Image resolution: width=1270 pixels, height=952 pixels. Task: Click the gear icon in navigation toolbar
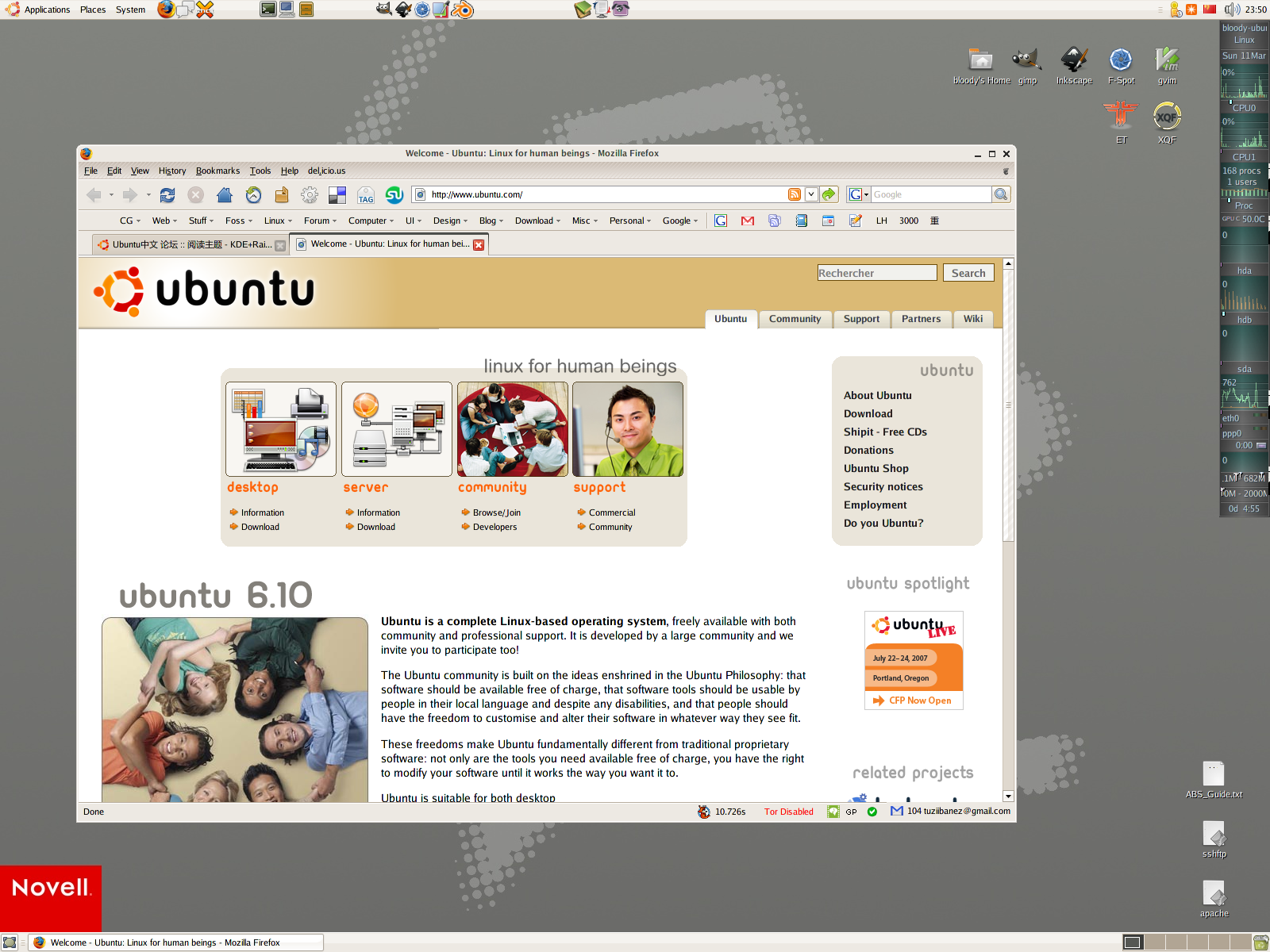(310, 195)
